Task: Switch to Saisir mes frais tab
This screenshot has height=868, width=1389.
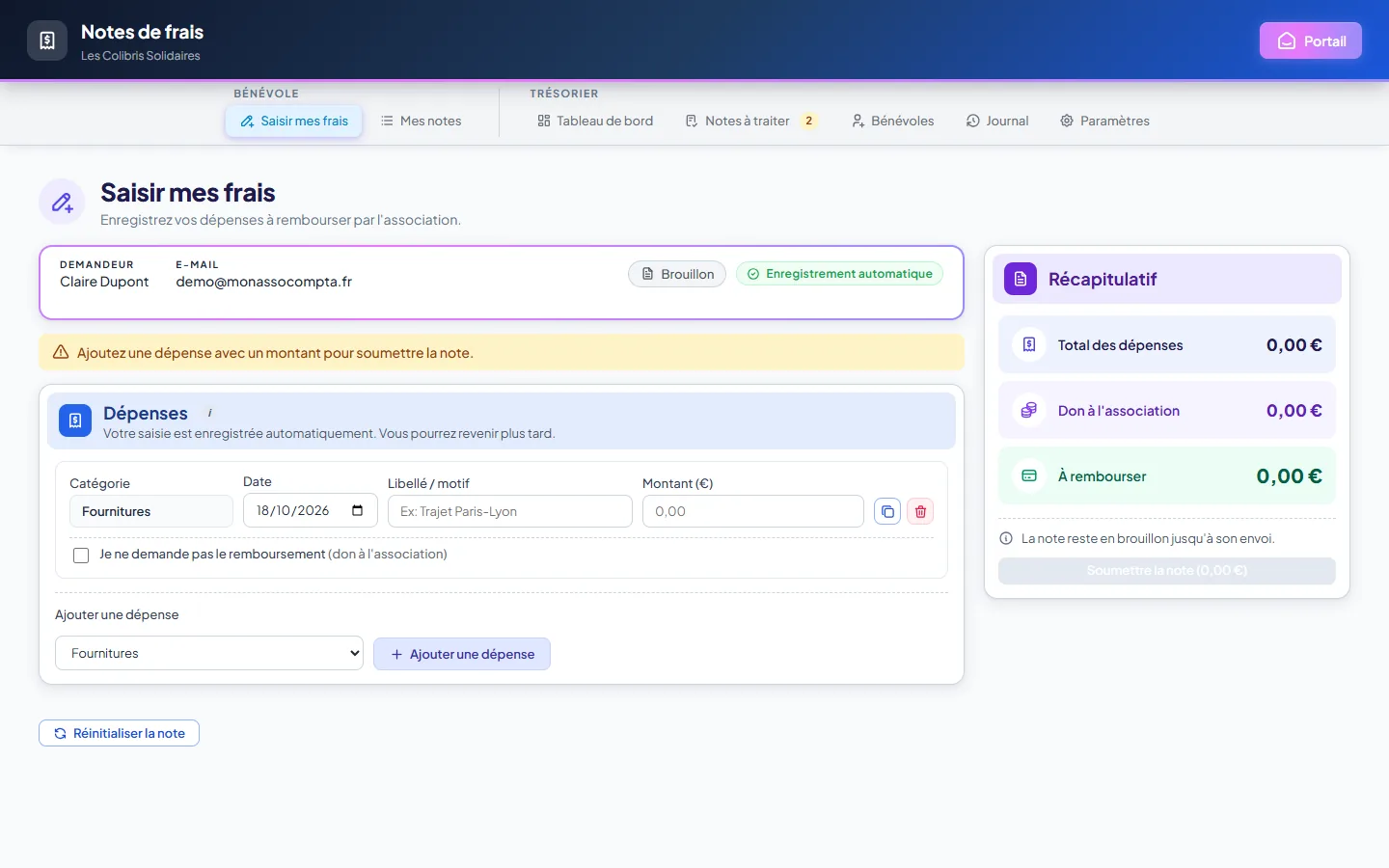Action: [x=294, y=121]
